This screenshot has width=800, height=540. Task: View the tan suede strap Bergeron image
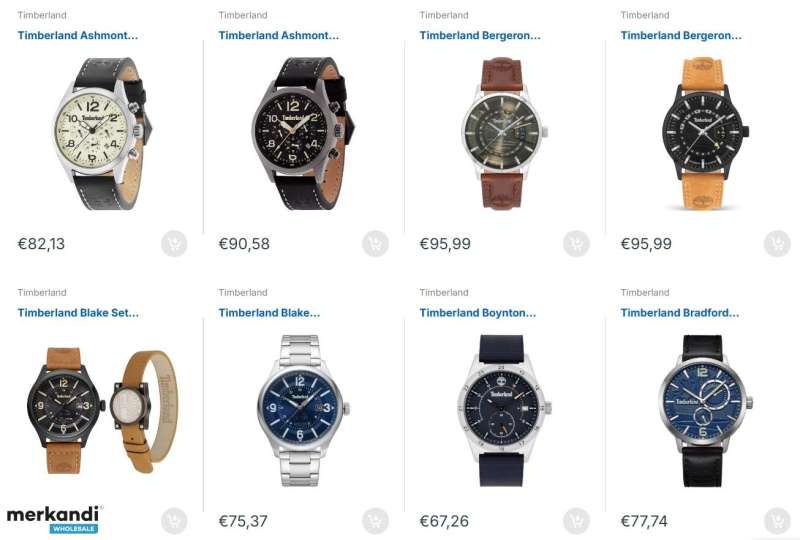[704, 134]
